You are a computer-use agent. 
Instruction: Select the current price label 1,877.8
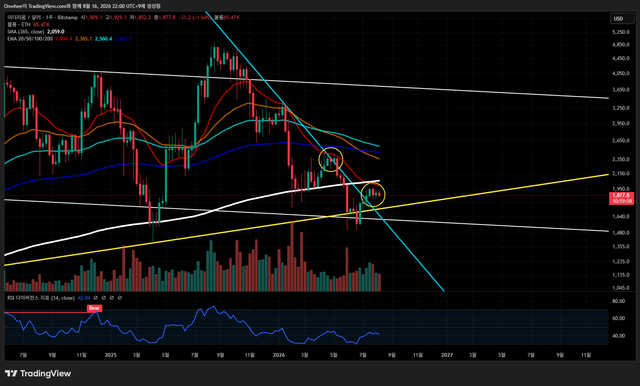[x=621, y=196]
